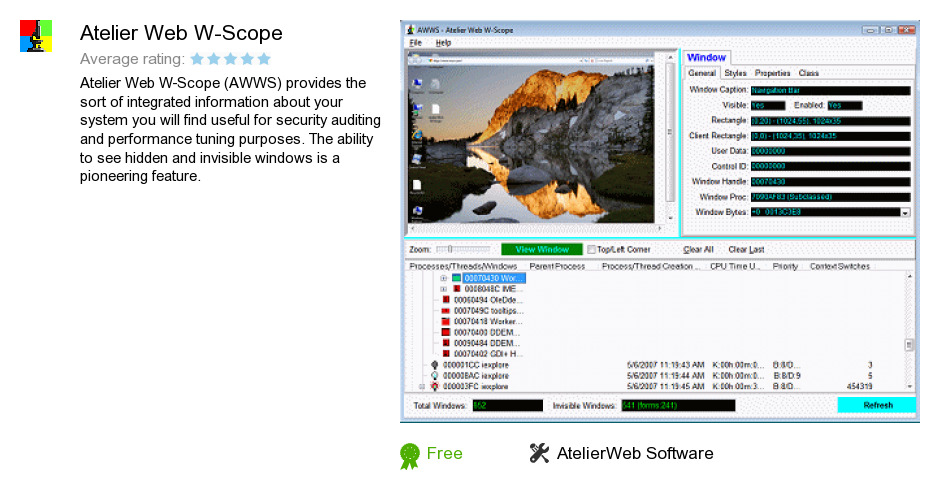Viewport: 940px width, 500px height.
Task: Click the cyan Refresh button
Action: (877, 405)
